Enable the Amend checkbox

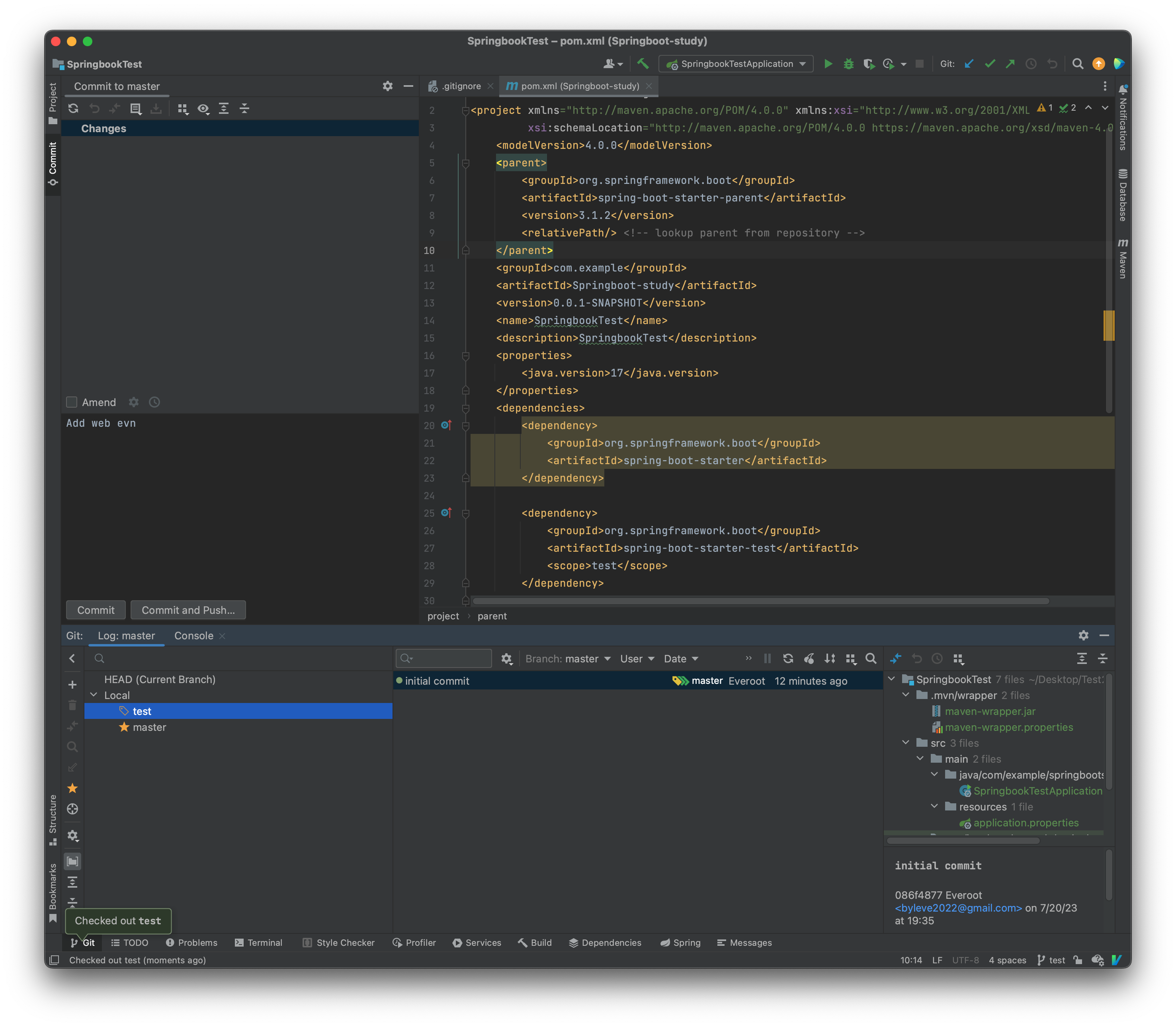coord(72,402)
